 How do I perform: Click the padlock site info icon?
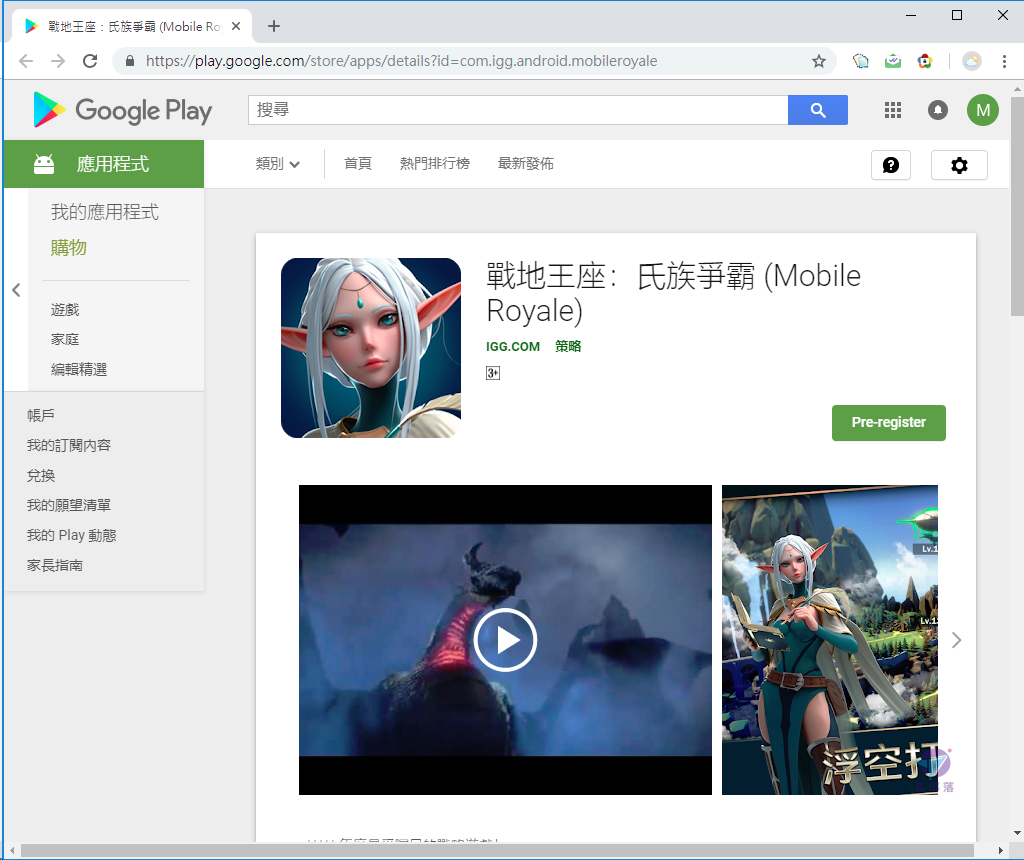[x=130, y=61]
